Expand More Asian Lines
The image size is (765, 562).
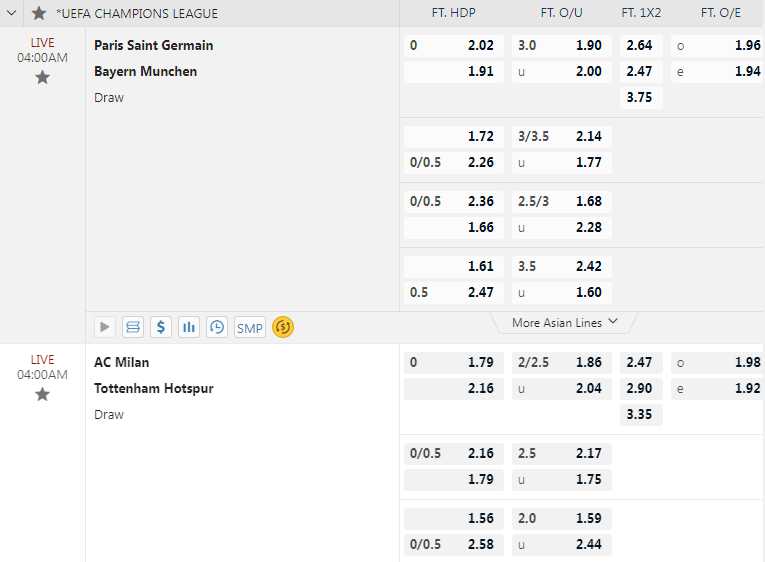pyautogui.click(x=565, y=323)
